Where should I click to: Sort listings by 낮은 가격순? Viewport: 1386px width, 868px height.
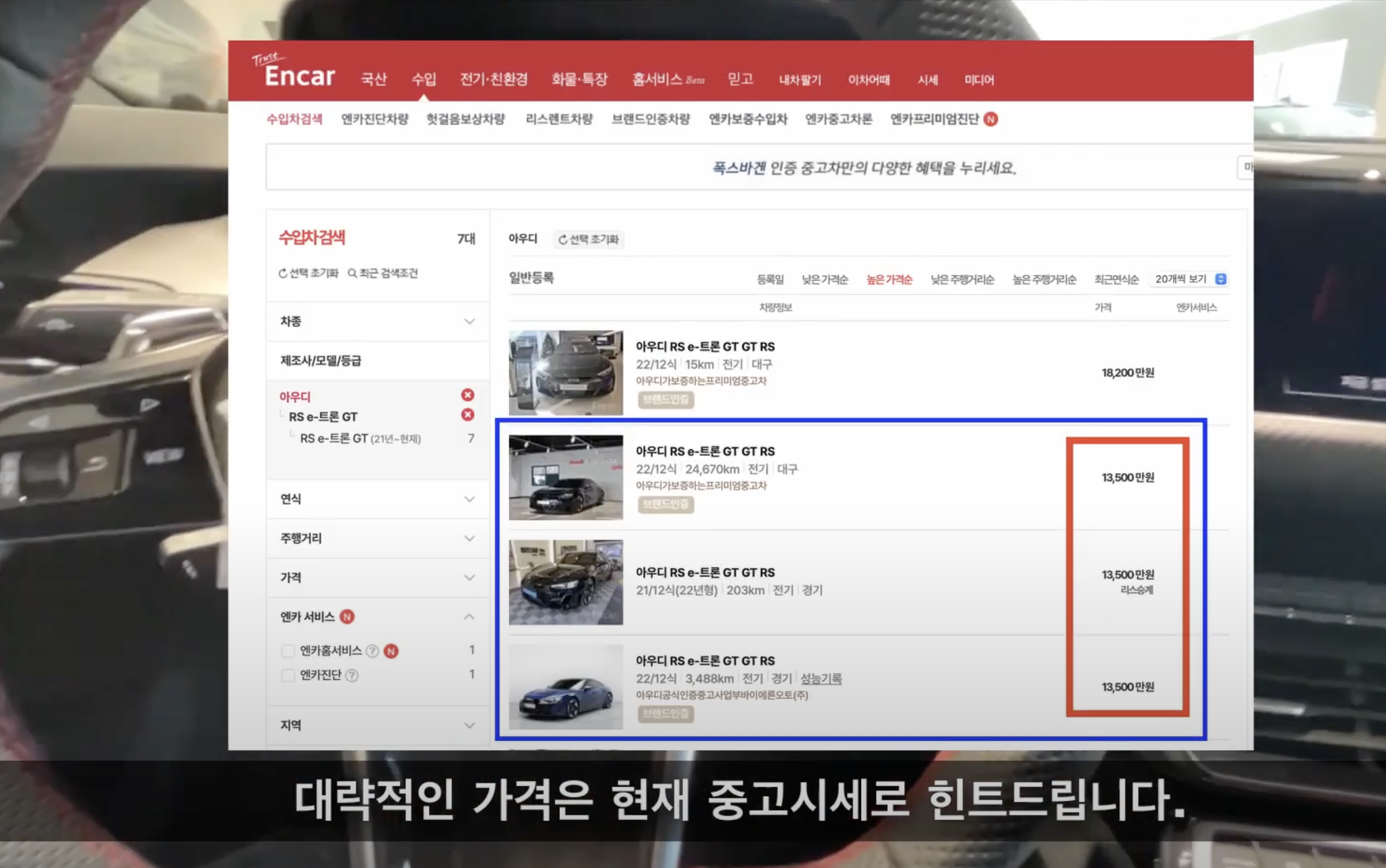825,280
